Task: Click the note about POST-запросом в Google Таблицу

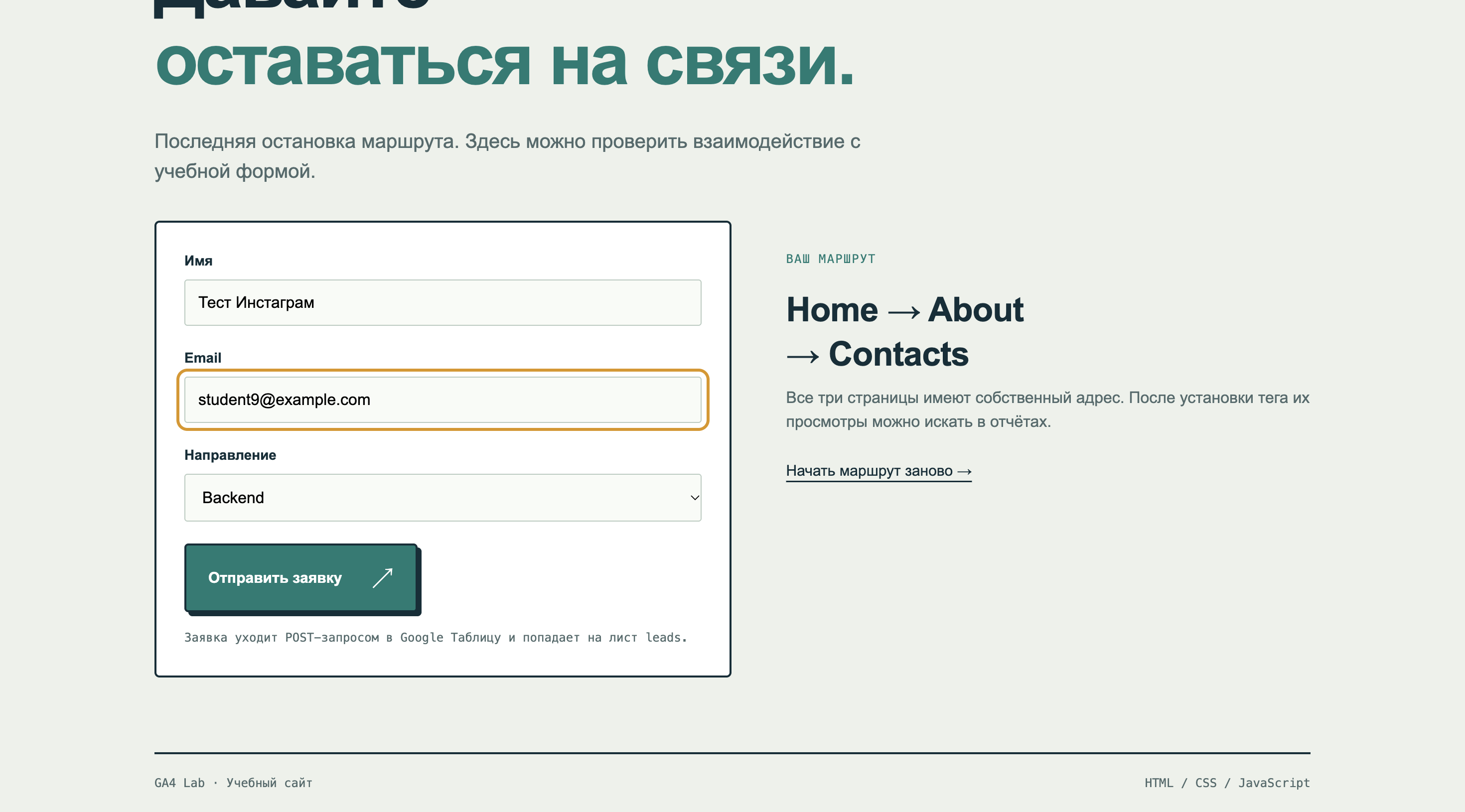Action: [436, 638]
